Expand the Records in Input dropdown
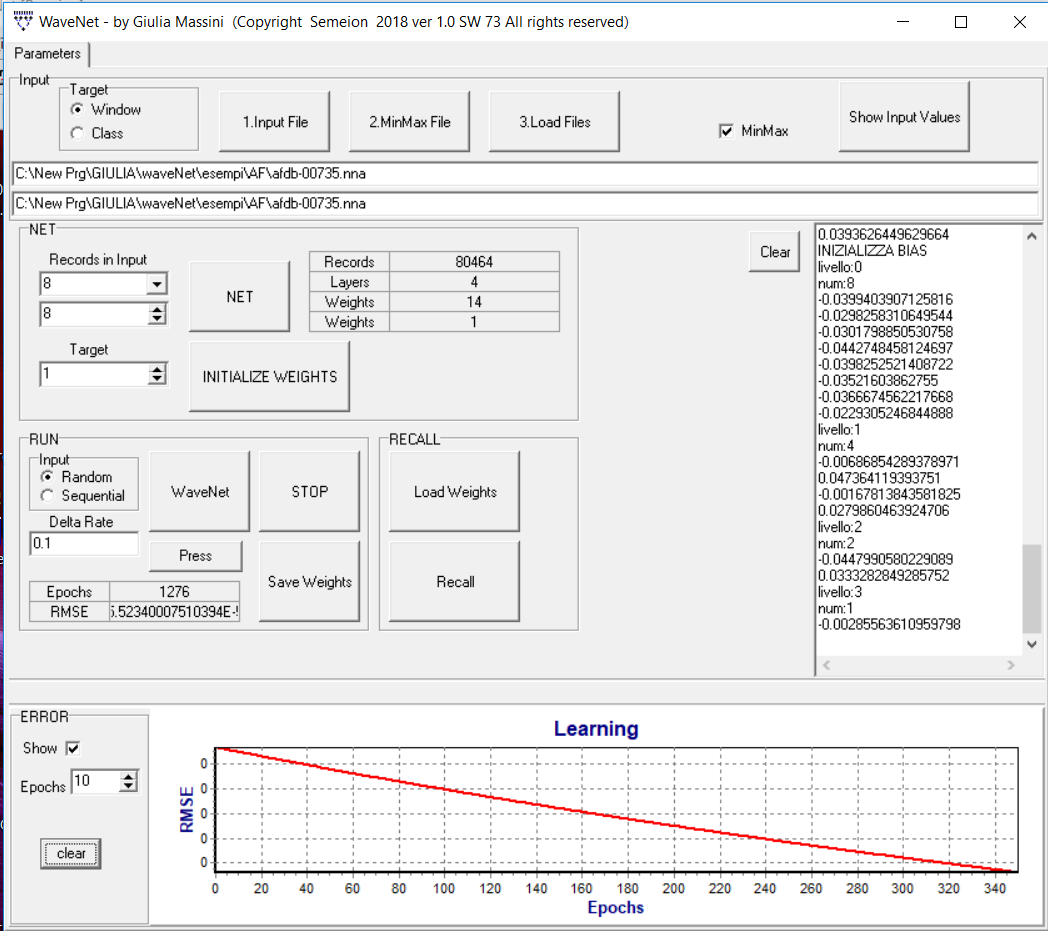Viewport: 1048px width, 931px height. pos(156,284)
